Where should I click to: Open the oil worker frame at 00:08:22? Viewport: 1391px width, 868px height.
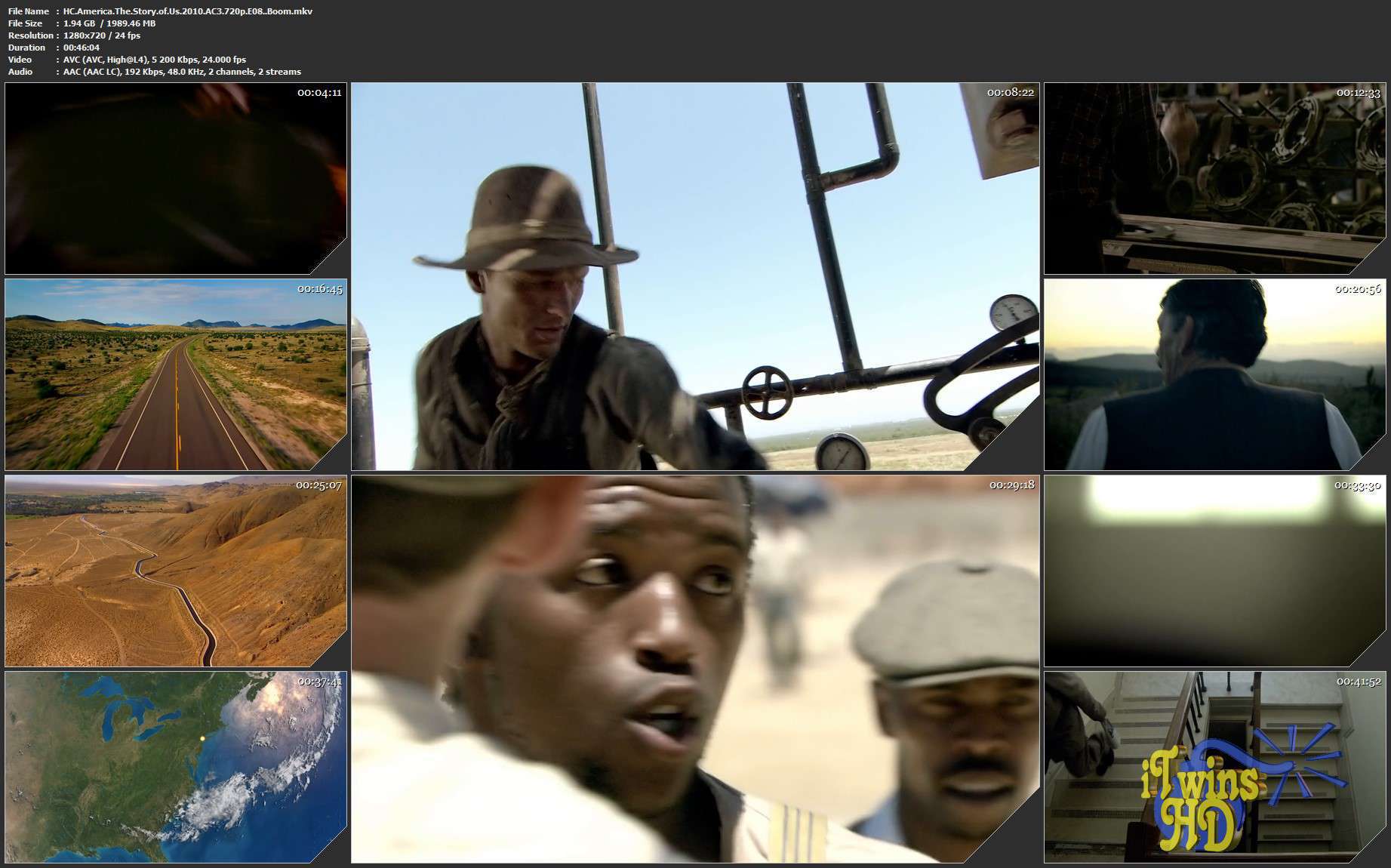[695, 276]
